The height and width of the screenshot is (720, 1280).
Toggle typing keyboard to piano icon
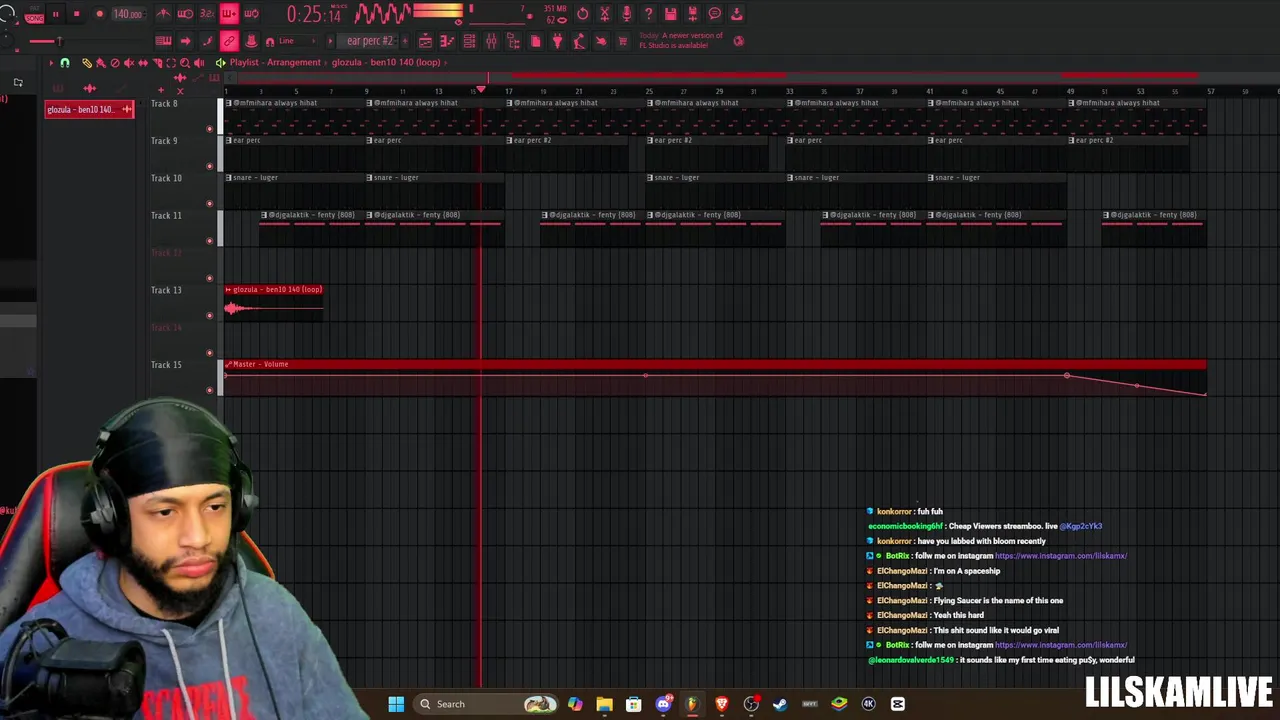point(164,41)
